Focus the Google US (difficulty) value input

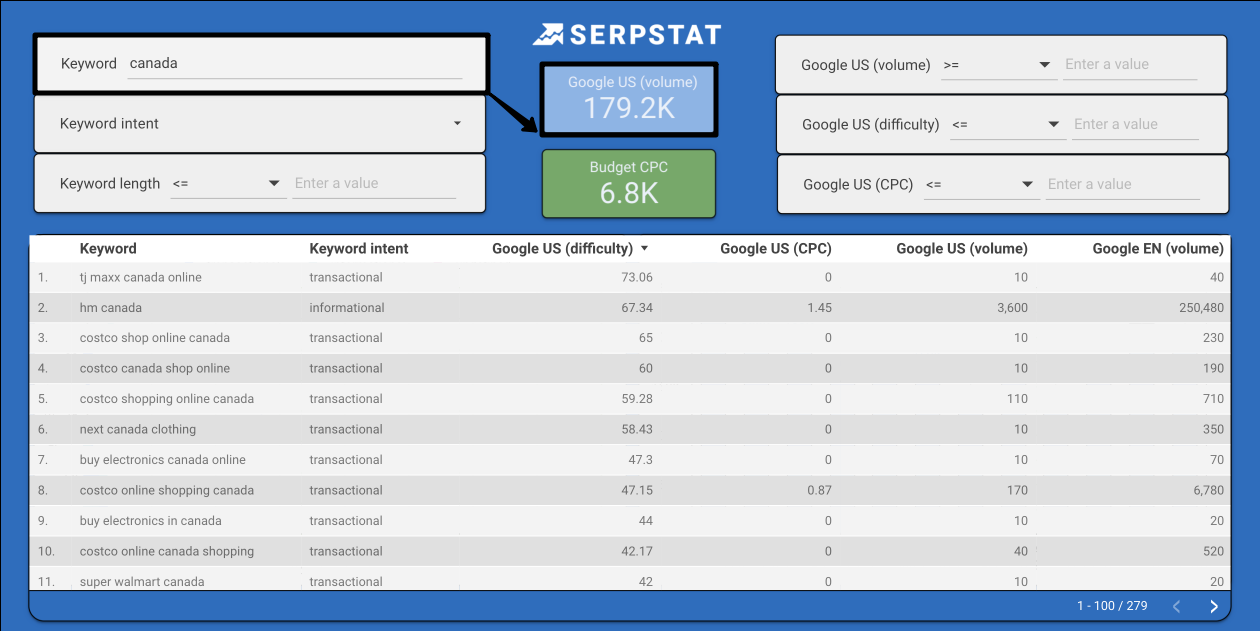(1134, 125)
